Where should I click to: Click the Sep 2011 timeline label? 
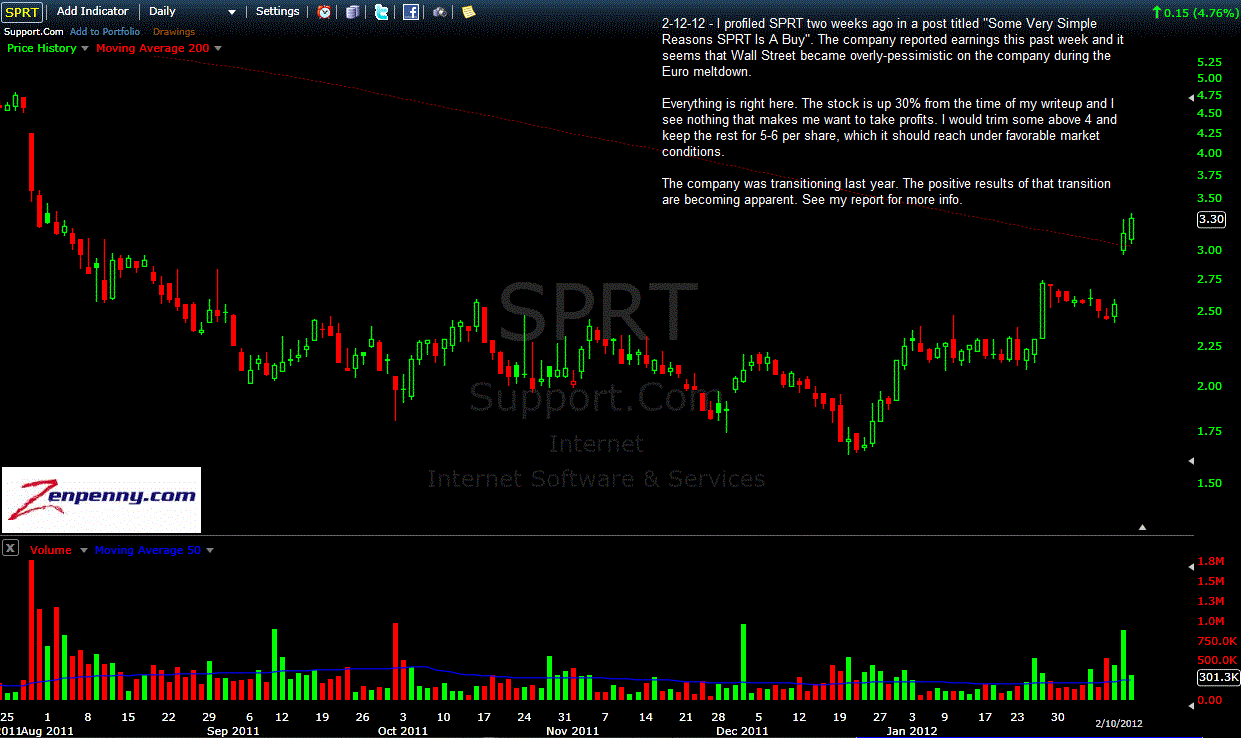coord(235,731)
